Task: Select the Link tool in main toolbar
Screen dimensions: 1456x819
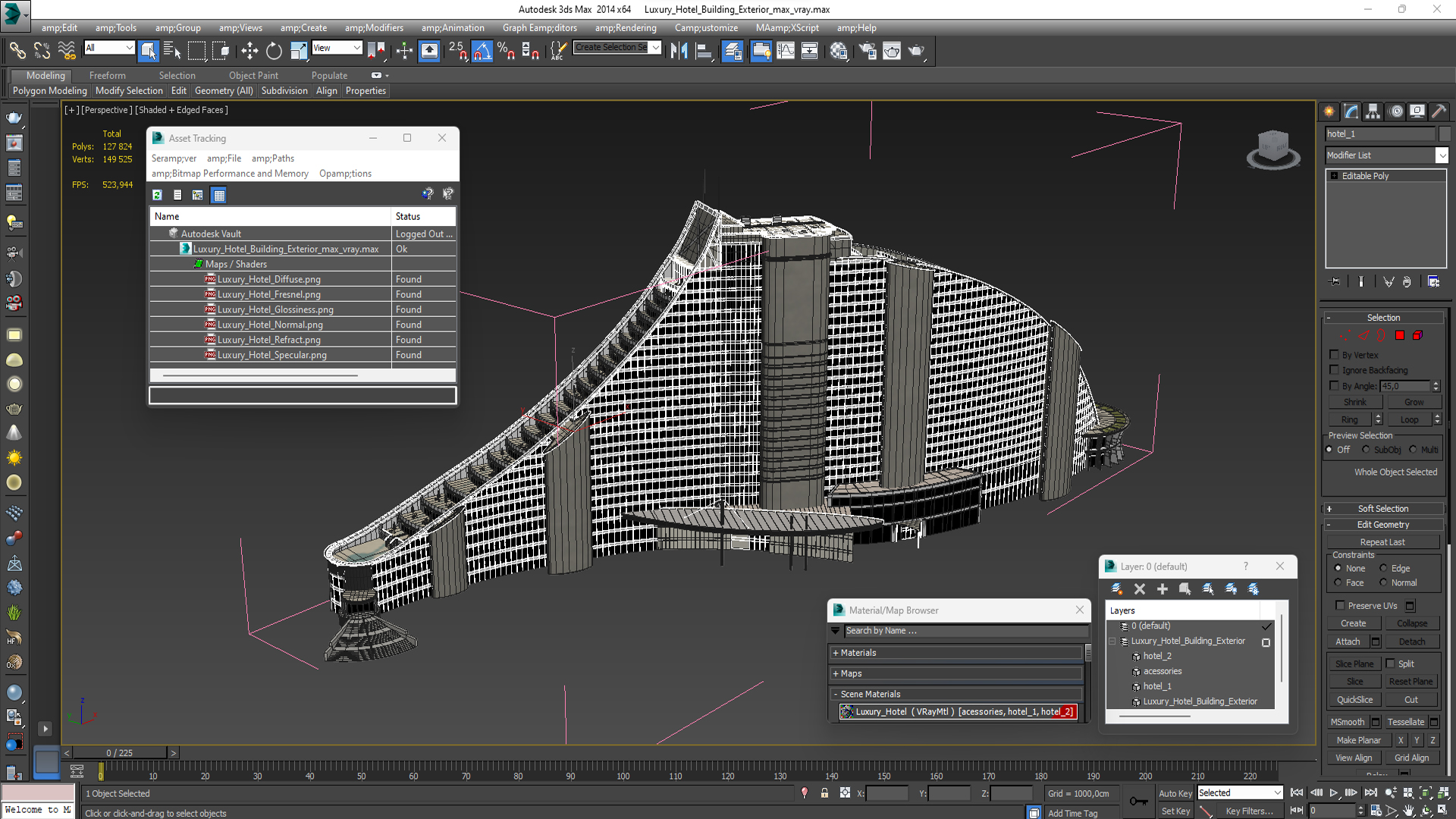Action: [x=17, y=51]
